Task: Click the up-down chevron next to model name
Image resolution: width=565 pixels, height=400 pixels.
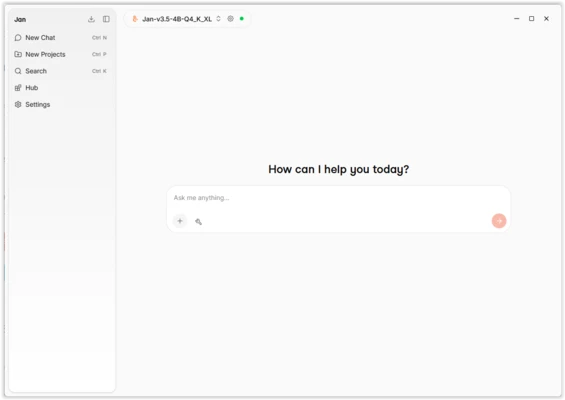Action: [x=218, y=19]
